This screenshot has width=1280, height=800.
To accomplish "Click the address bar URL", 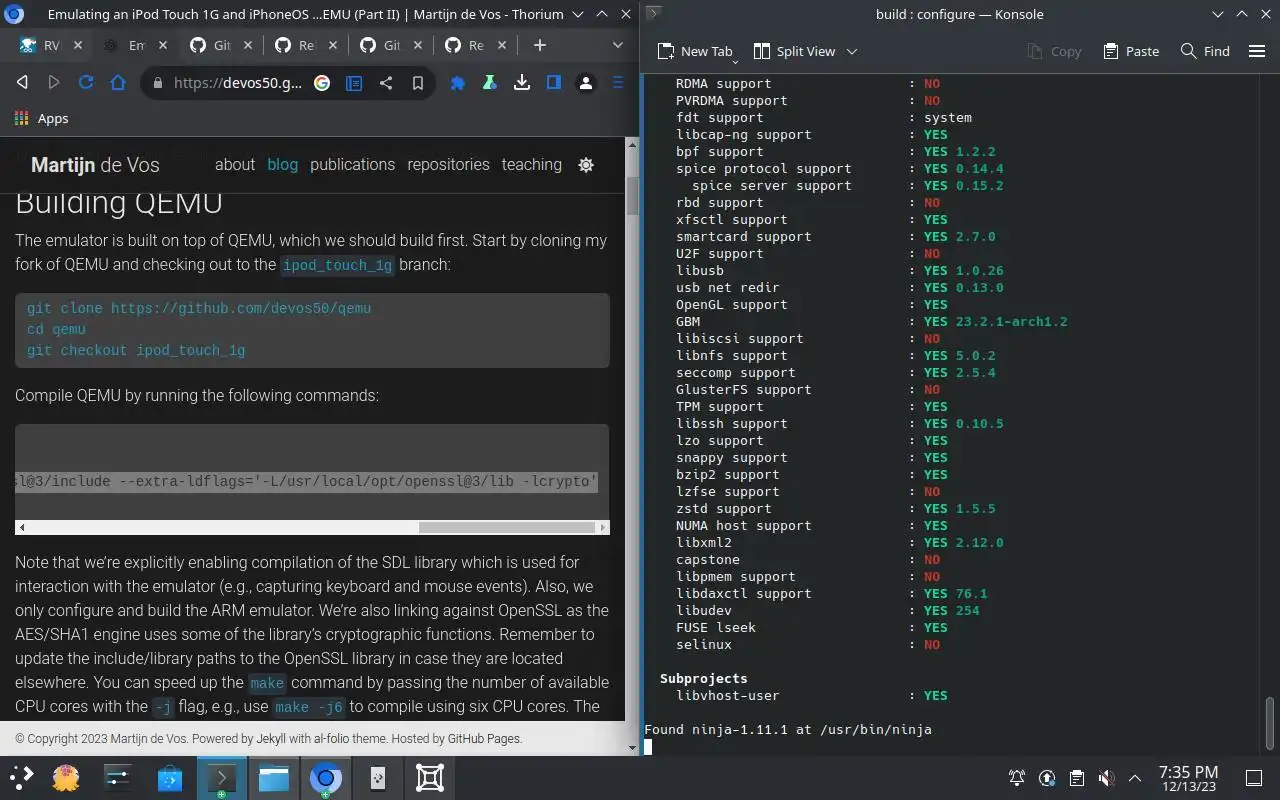I will (238, 84).
